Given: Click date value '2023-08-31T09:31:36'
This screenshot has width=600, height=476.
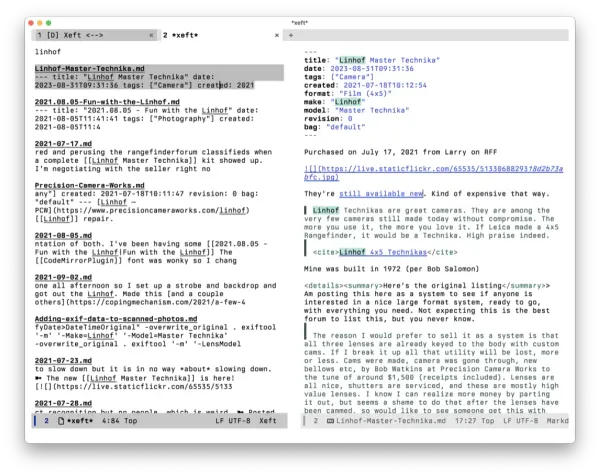Looking at the screenshot, I should pos(372,68).
